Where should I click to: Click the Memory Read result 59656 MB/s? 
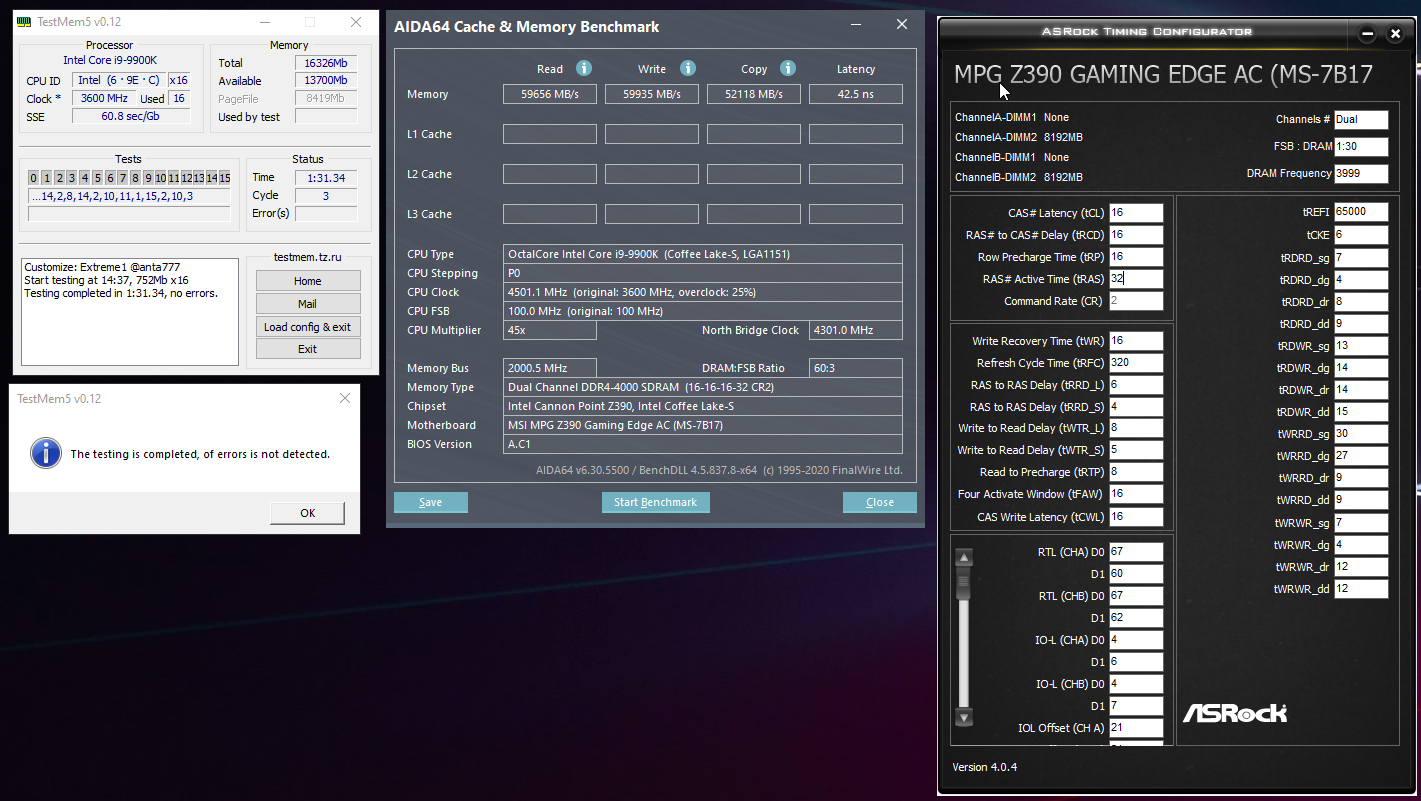click(x=550, y=94)
